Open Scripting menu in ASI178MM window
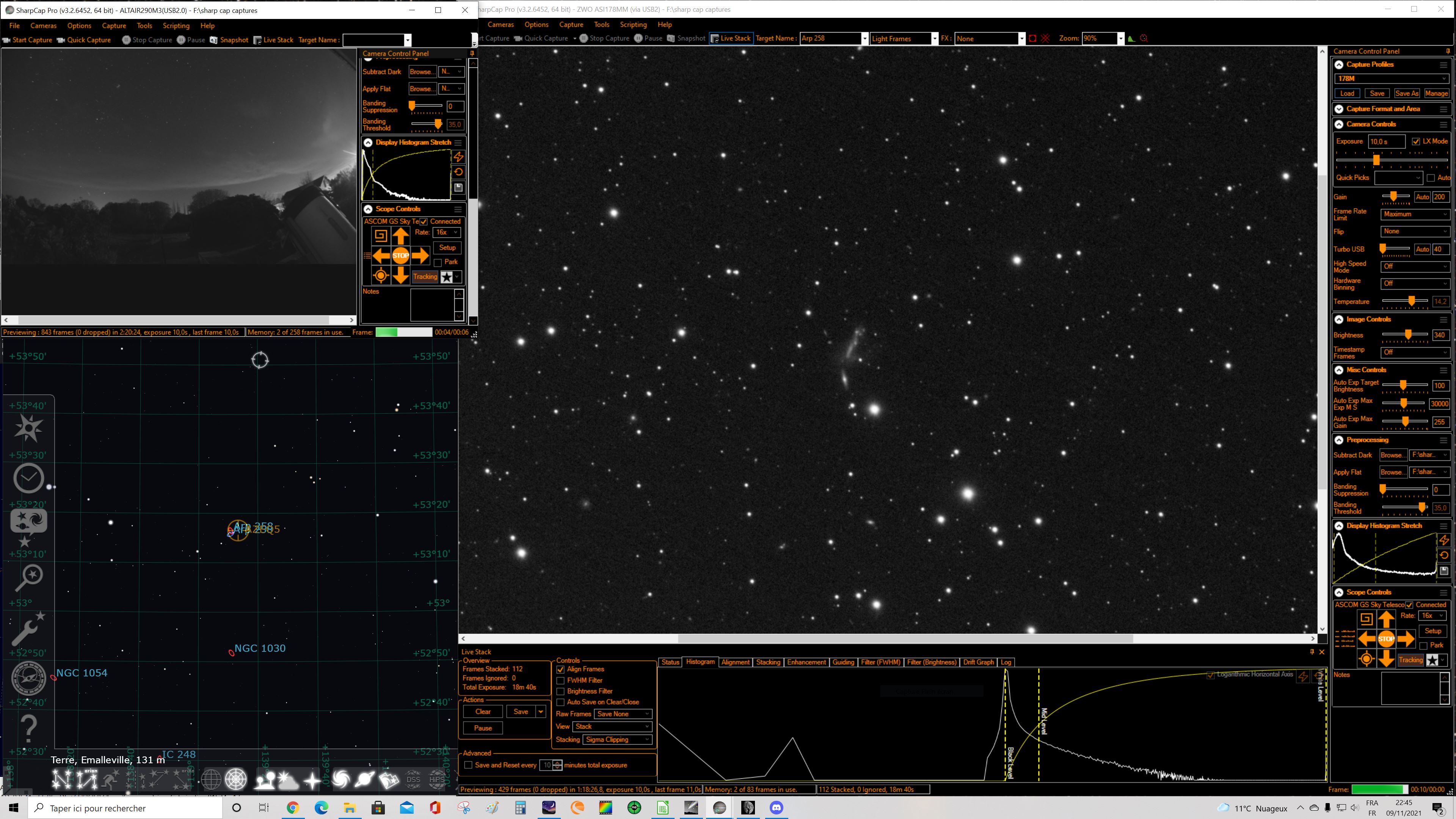Image resolution: width=1456 pixels, height=819 pixels. [x=633, y=24]
